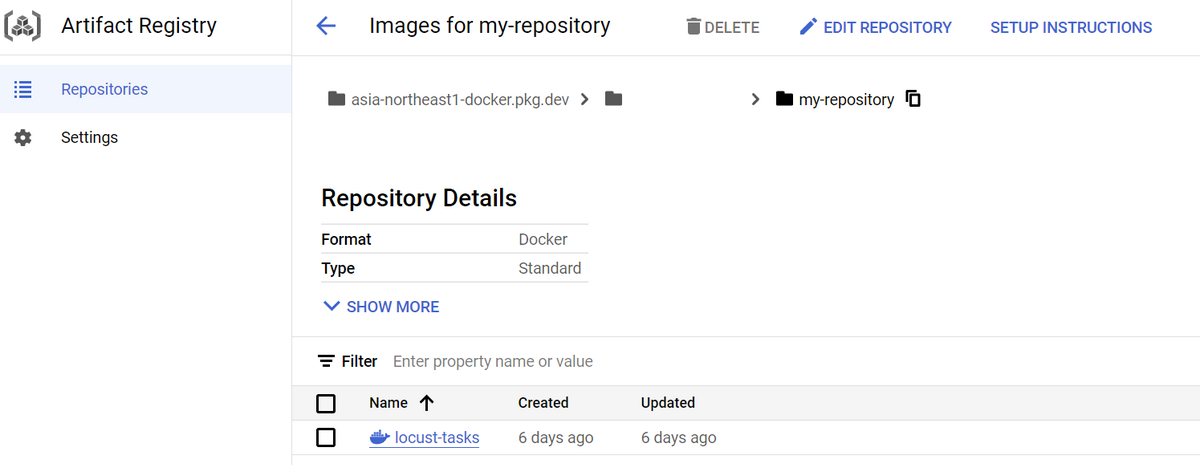Click the Type 'Standard' value
The image size is (1200, 465).
point(550,268)
